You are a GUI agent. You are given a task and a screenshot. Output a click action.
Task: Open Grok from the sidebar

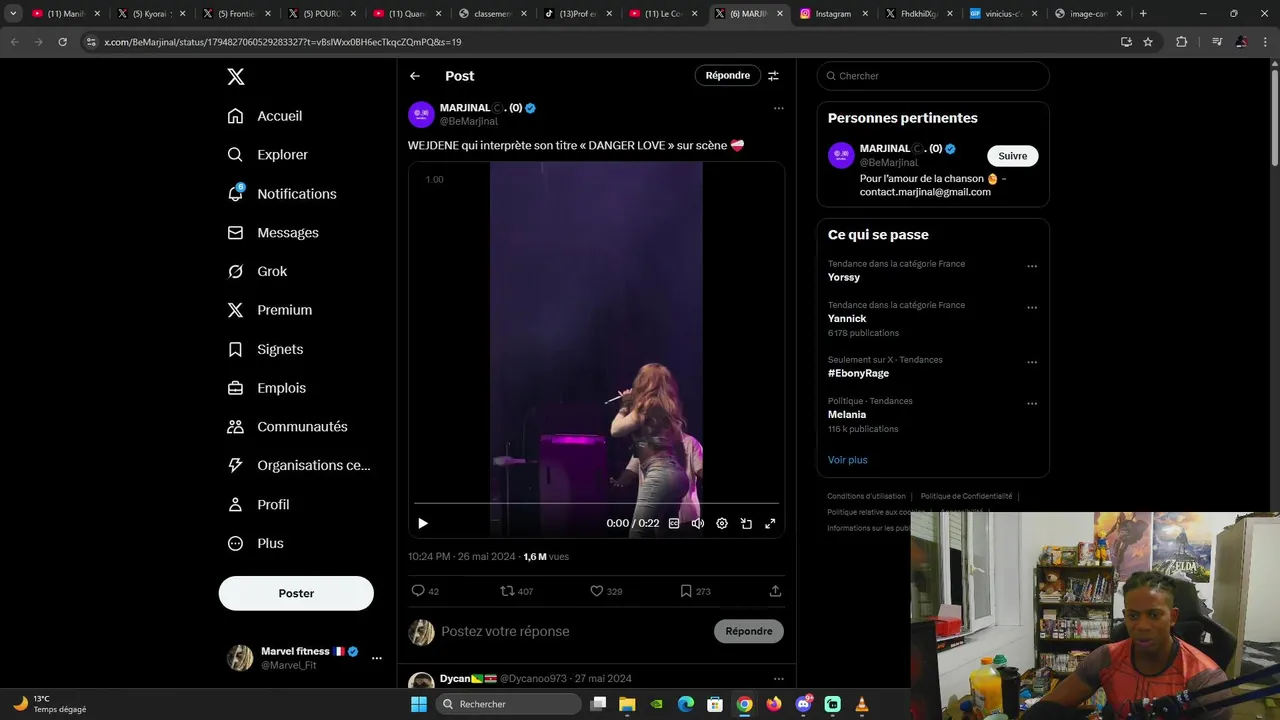point(257,272)
